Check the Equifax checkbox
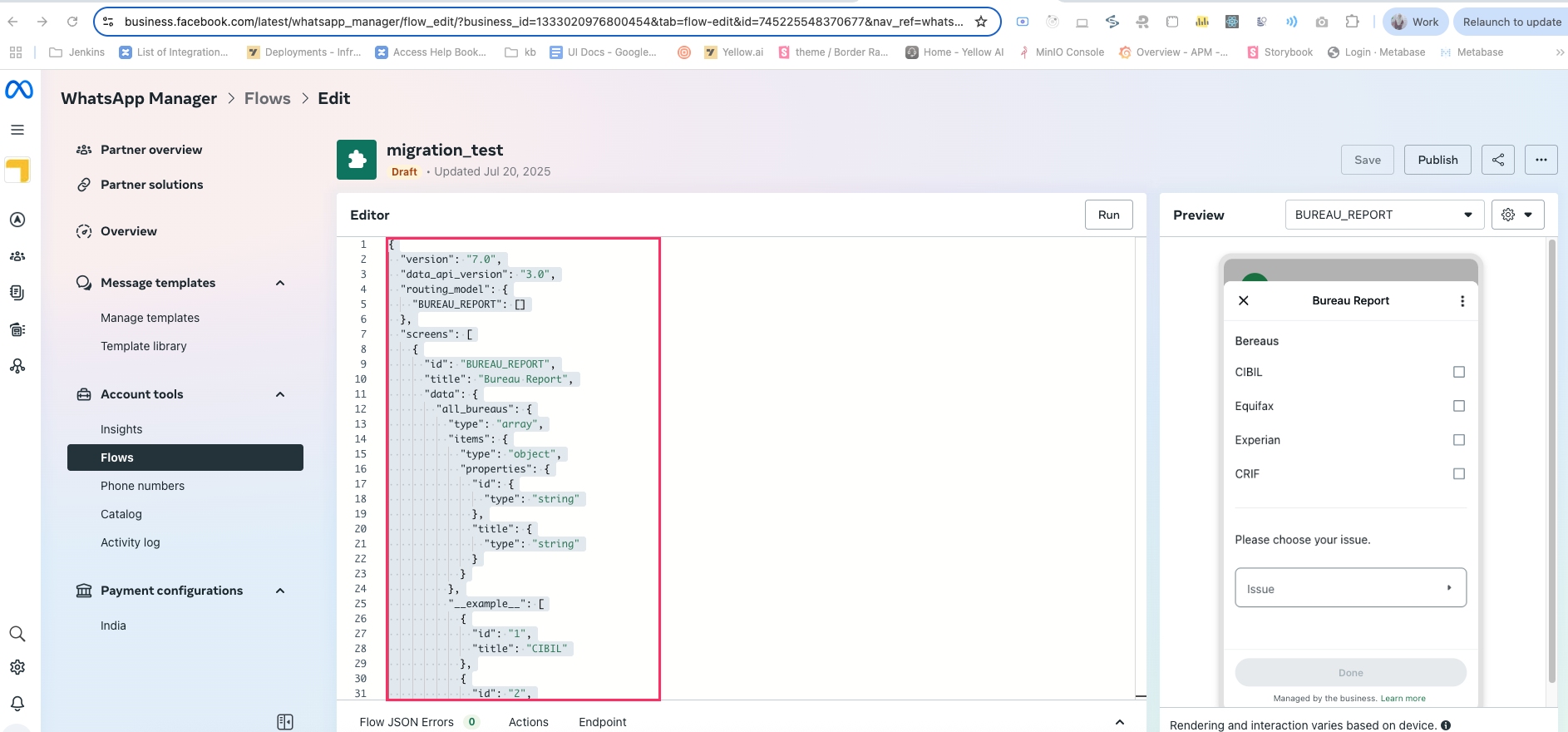 coord(1459,406)
